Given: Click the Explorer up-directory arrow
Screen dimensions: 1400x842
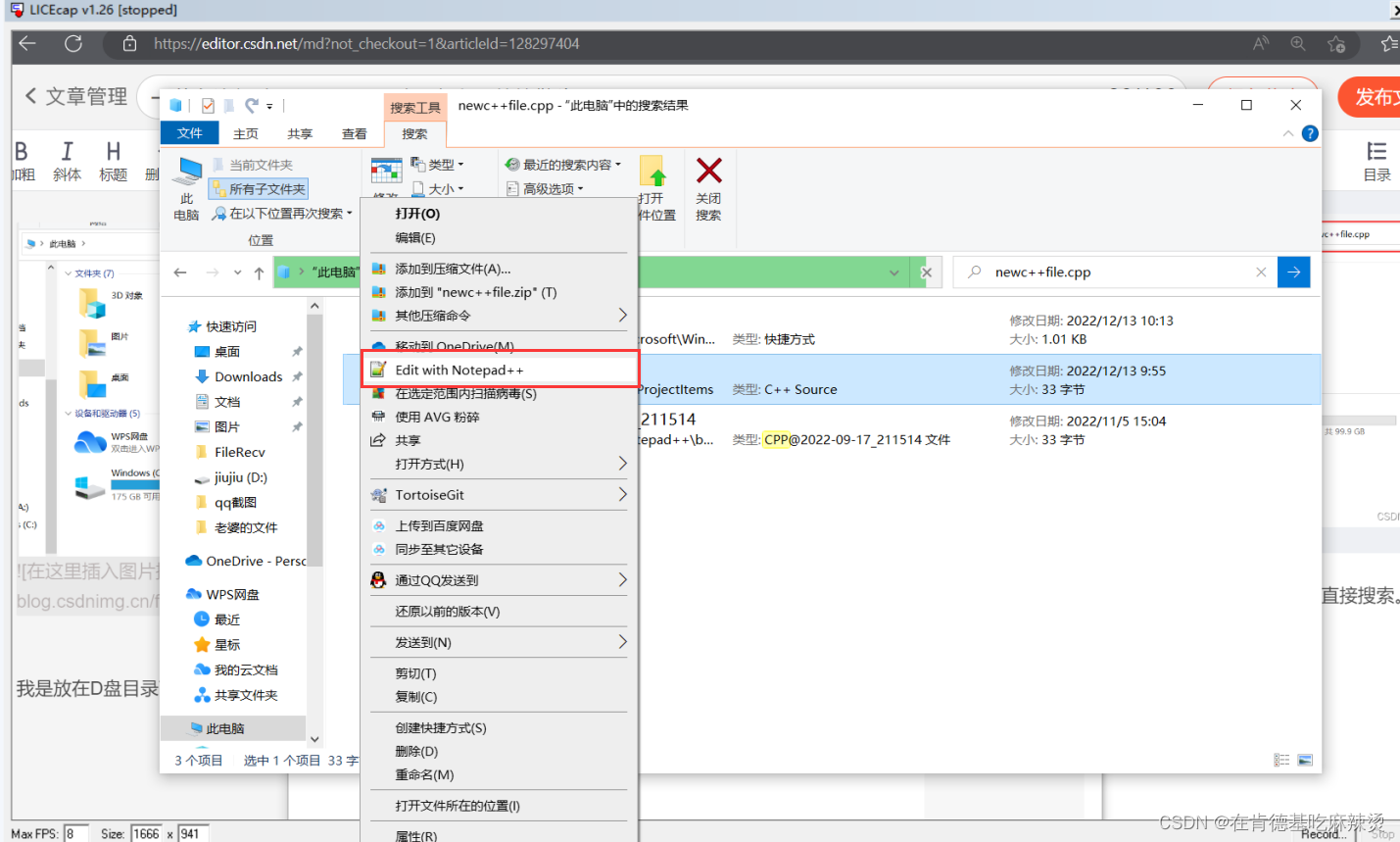Looking at the screenshot, I should 259,272.
